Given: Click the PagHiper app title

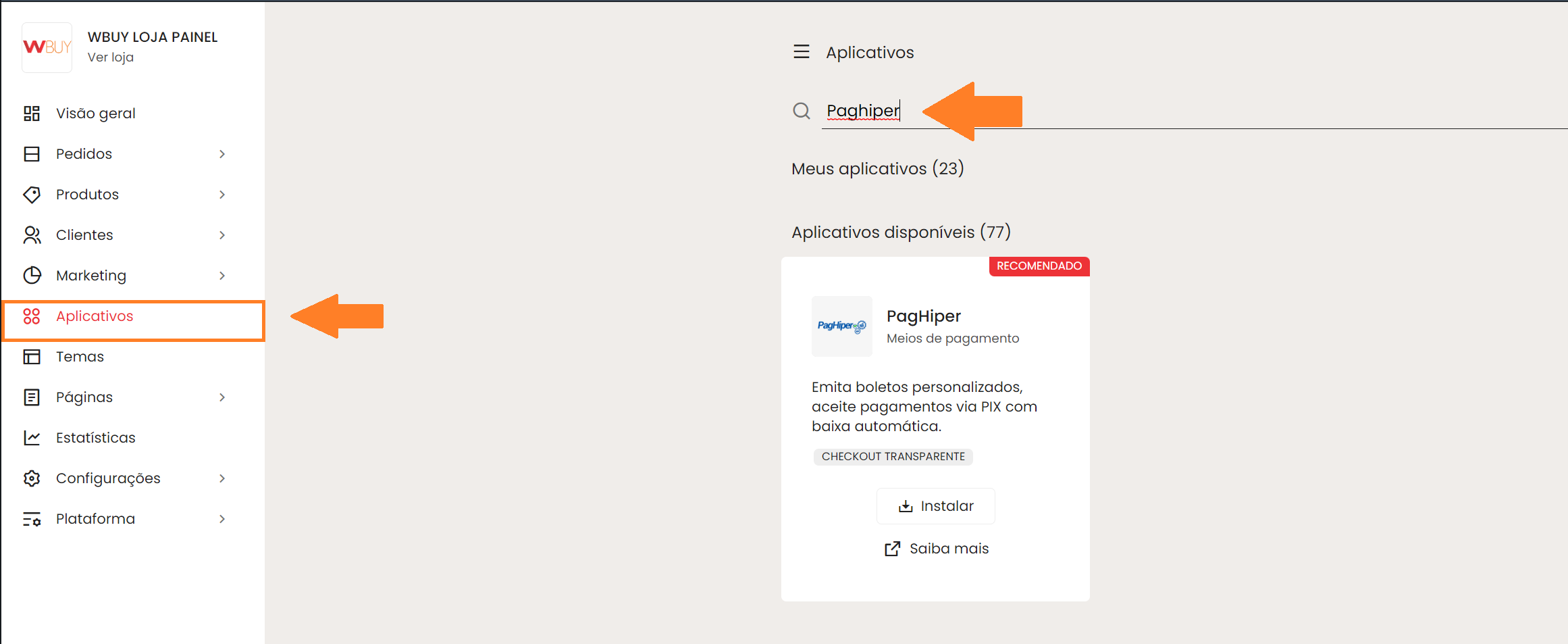Looking at the screenshot, I should [924, 316].
